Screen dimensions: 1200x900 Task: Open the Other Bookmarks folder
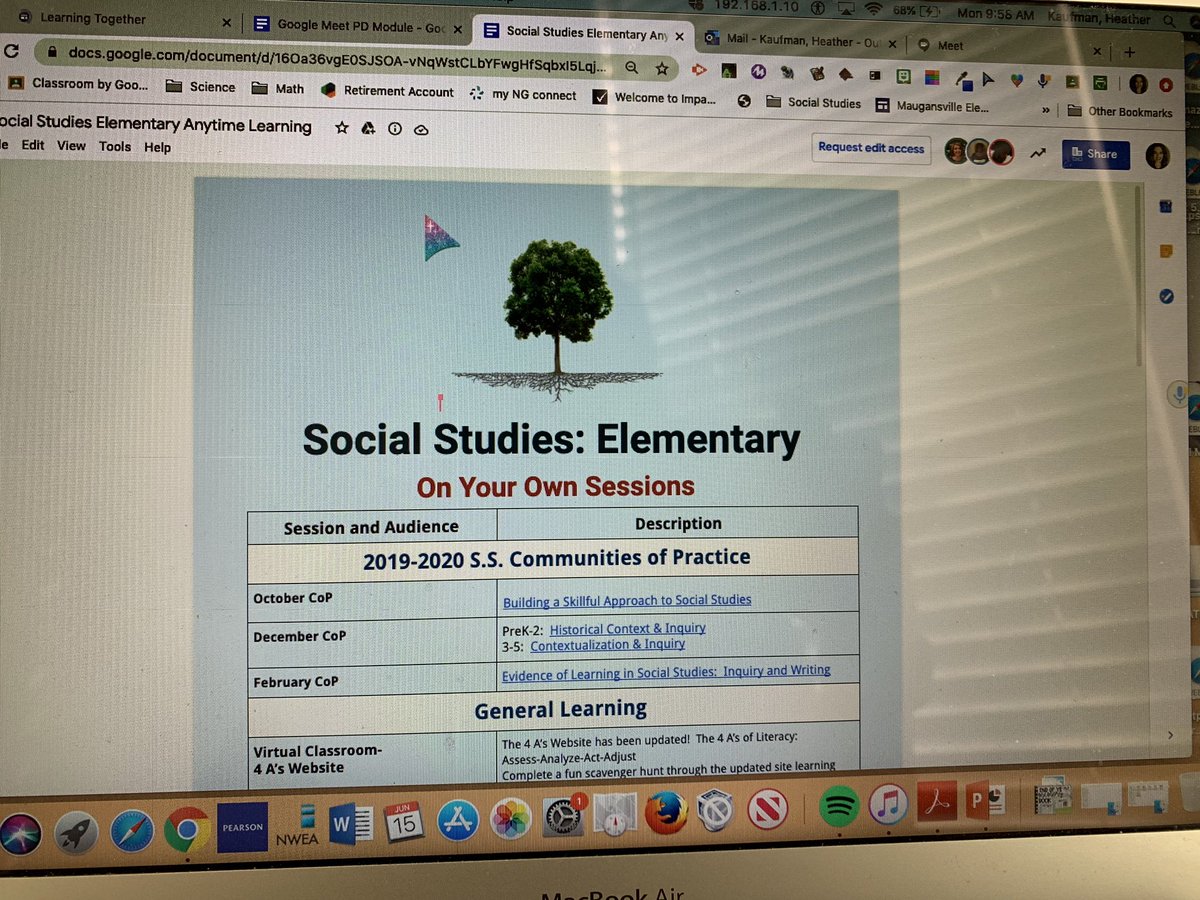1120,111
